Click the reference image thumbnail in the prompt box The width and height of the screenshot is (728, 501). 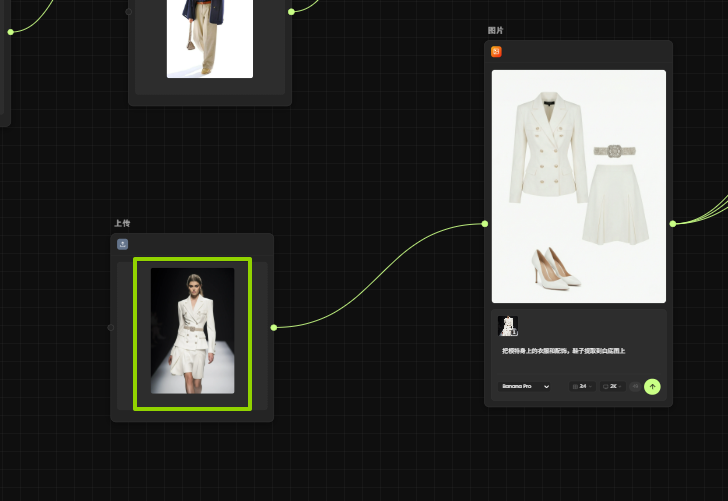(508, 326)
